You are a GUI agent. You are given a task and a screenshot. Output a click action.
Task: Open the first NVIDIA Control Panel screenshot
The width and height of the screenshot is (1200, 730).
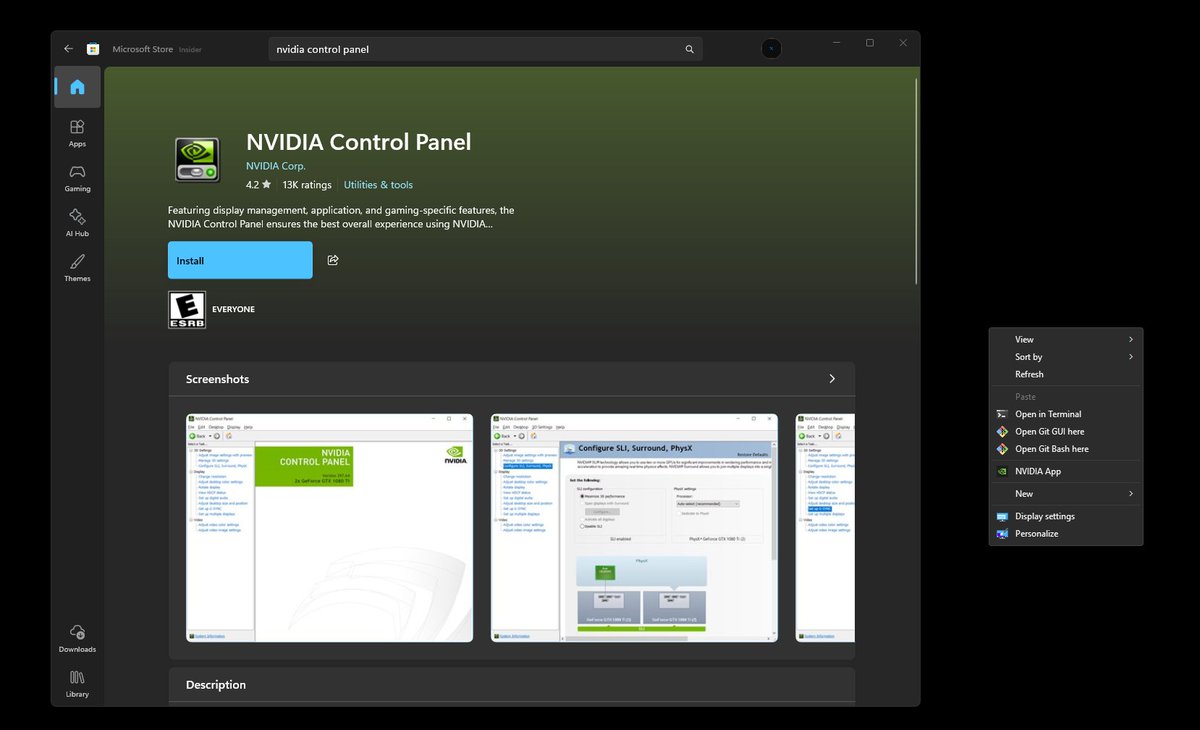(330, 527)
